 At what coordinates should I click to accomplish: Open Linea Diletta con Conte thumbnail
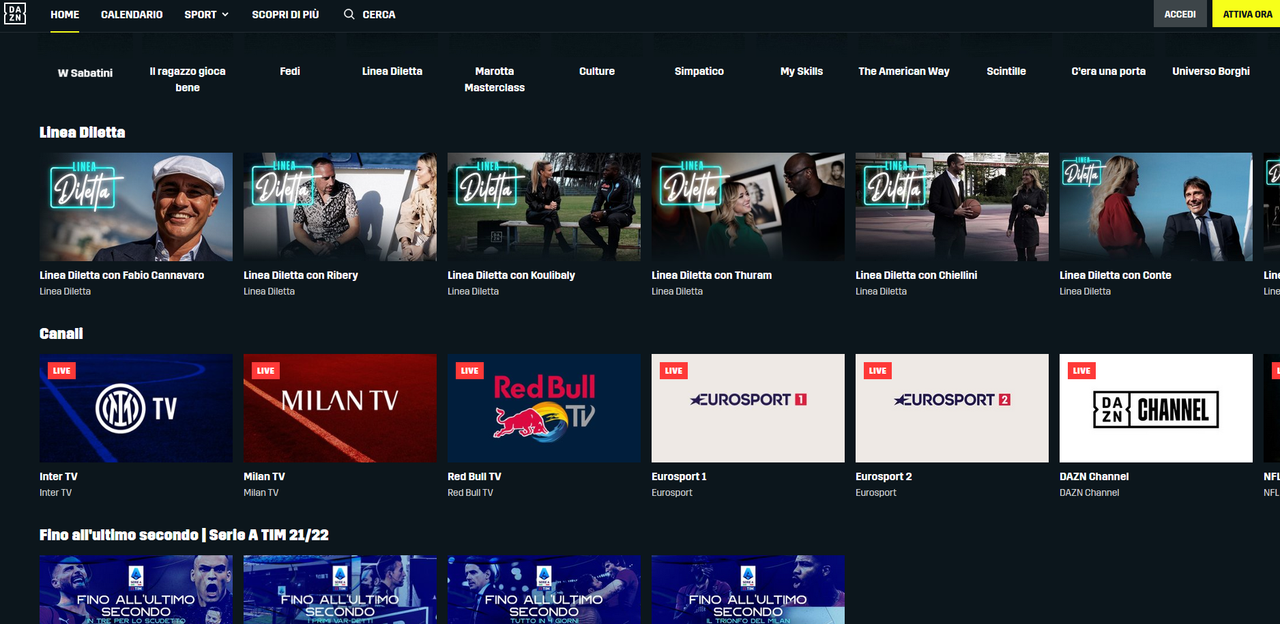pyautogui.click(x=1156, y=207)
